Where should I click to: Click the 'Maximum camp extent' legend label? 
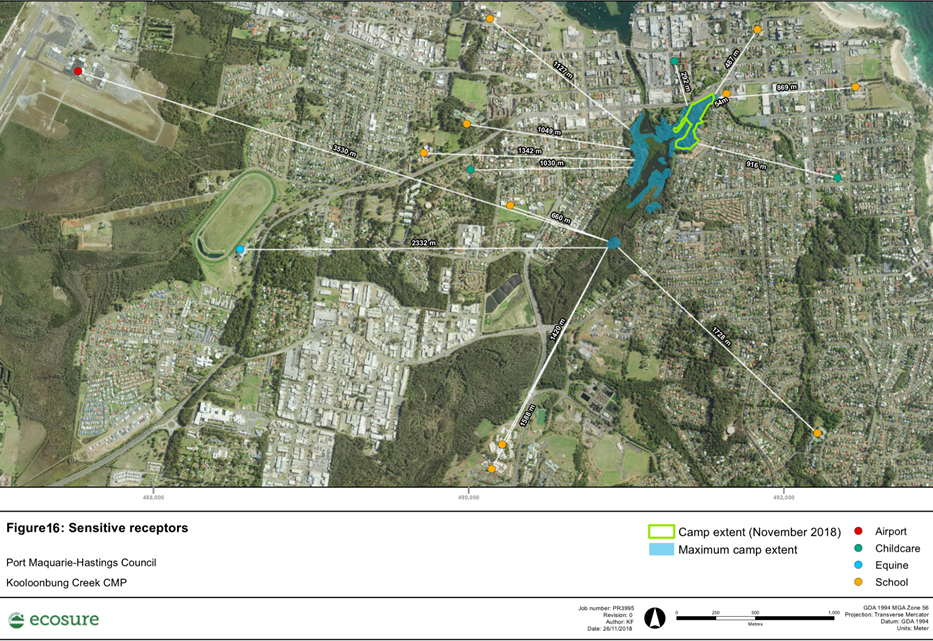coord(738,550)
